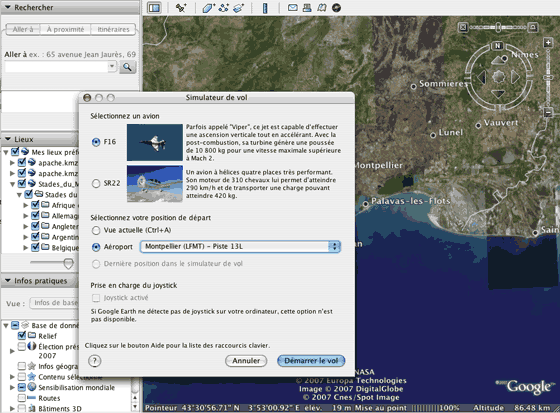Toggle the sidebar panel toolbar icon

coord(154,8)
